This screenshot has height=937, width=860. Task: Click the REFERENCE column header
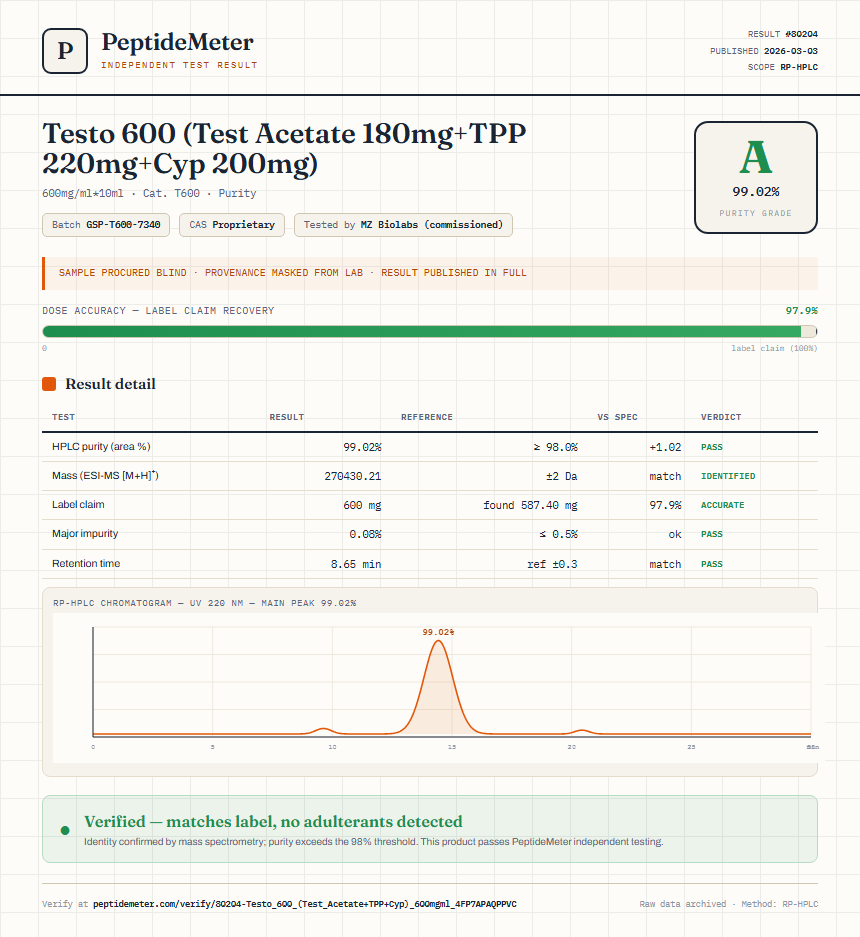tap(427, 417)
